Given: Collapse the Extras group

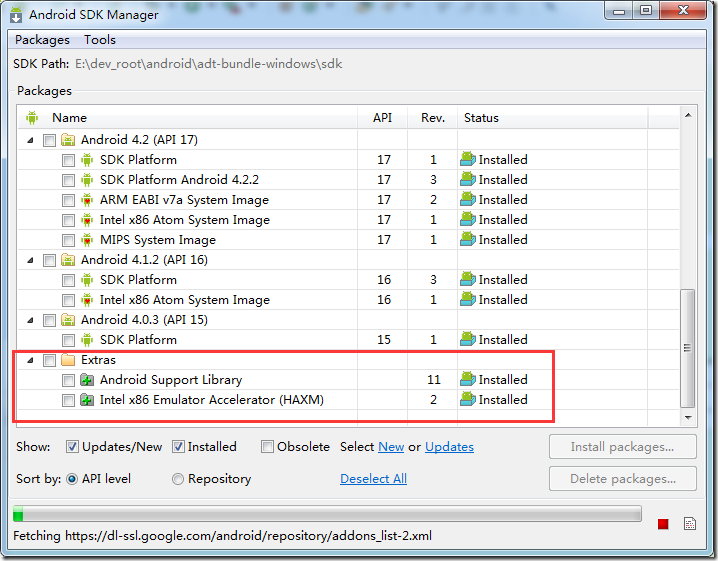Looking at the screenshot, I should [30, 360].
